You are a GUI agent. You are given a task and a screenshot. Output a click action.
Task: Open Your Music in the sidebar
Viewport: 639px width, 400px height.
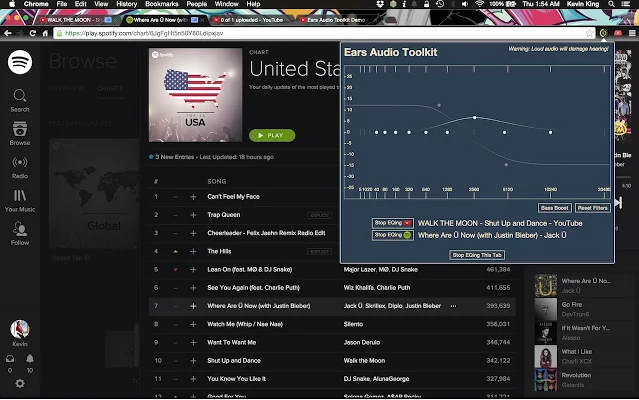click(20, 200)
